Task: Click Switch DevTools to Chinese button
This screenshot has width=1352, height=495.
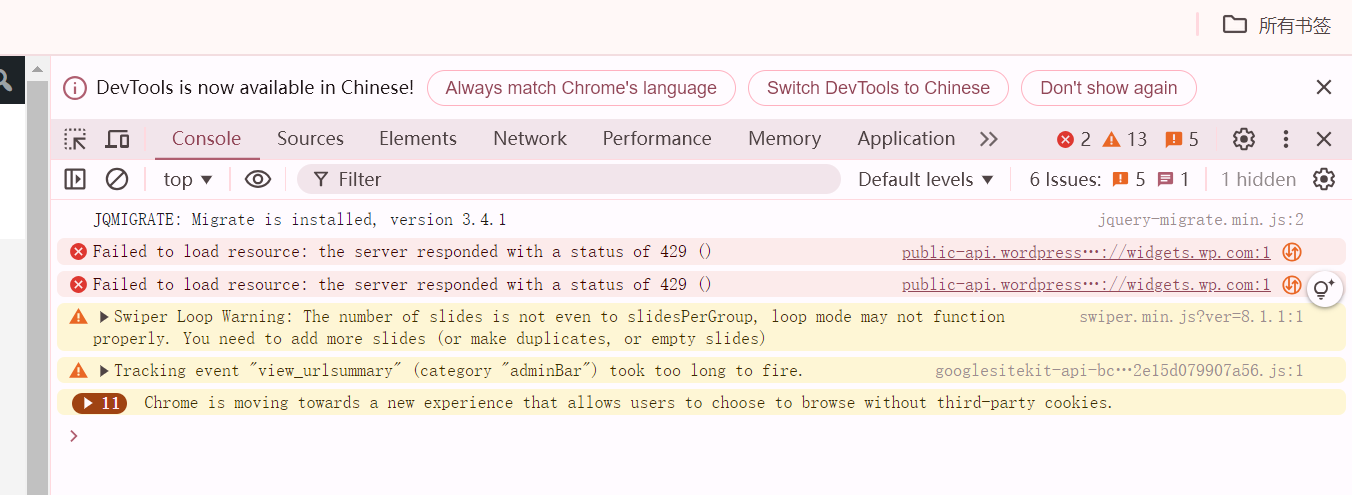Action: (878, 88)
